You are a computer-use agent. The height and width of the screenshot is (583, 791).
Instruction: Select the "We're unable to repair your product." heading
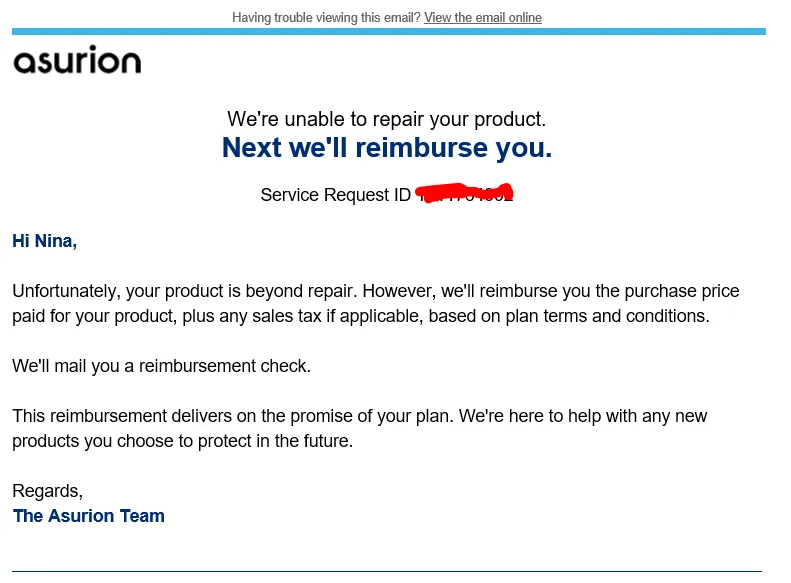click(386, 120)
